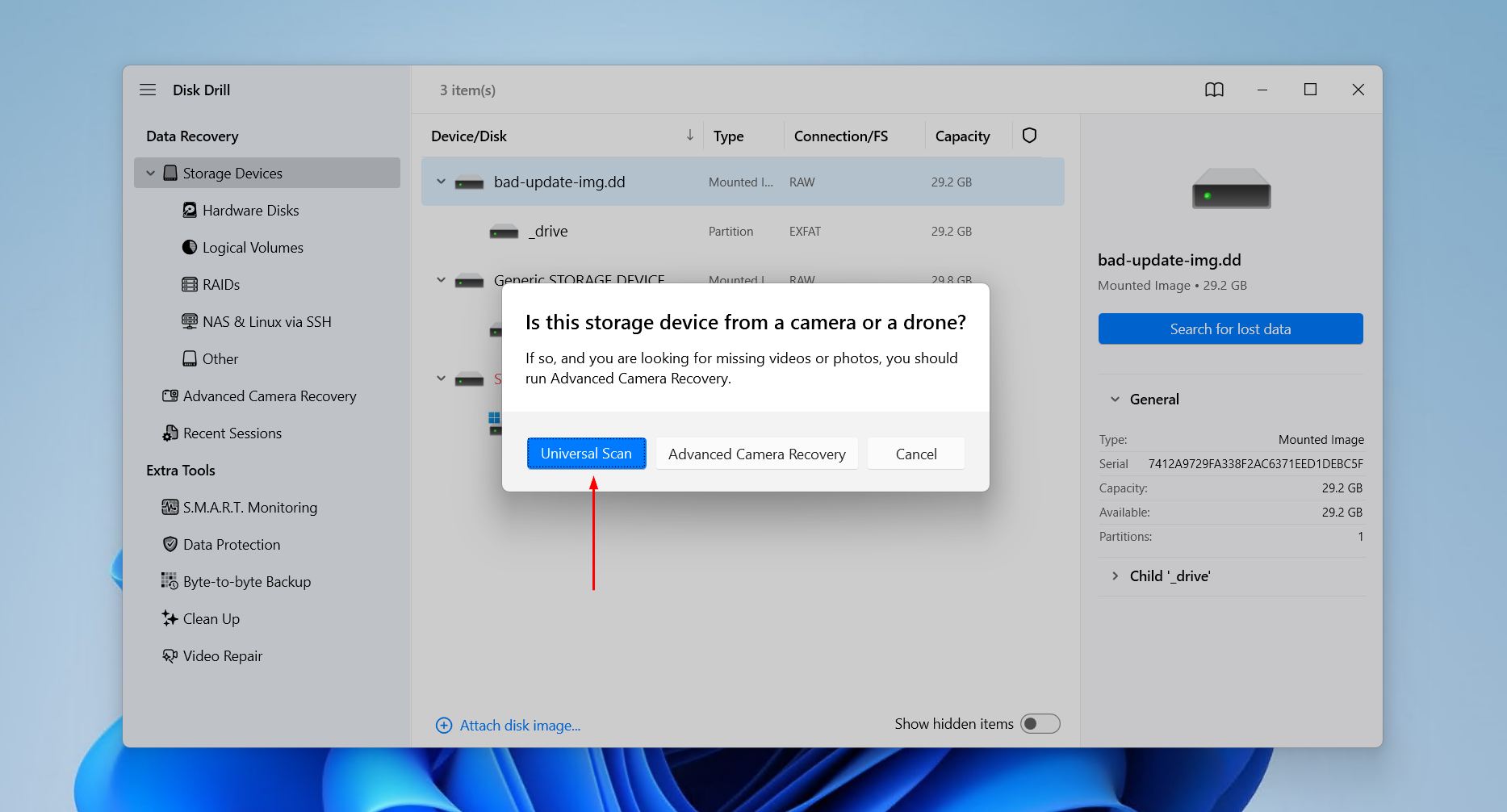Open Recent Sessions in sidebar
Image resolution: width=1507 pixels, height=812 pixels.
pos(232,433)
